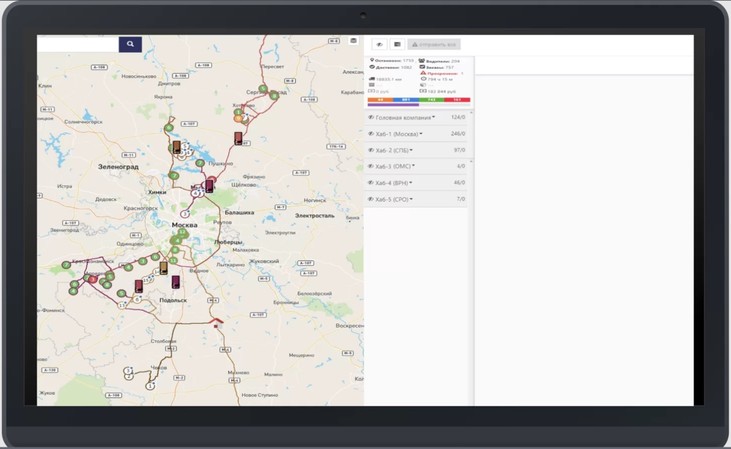Click the magnifier search button

click(130, 44)
